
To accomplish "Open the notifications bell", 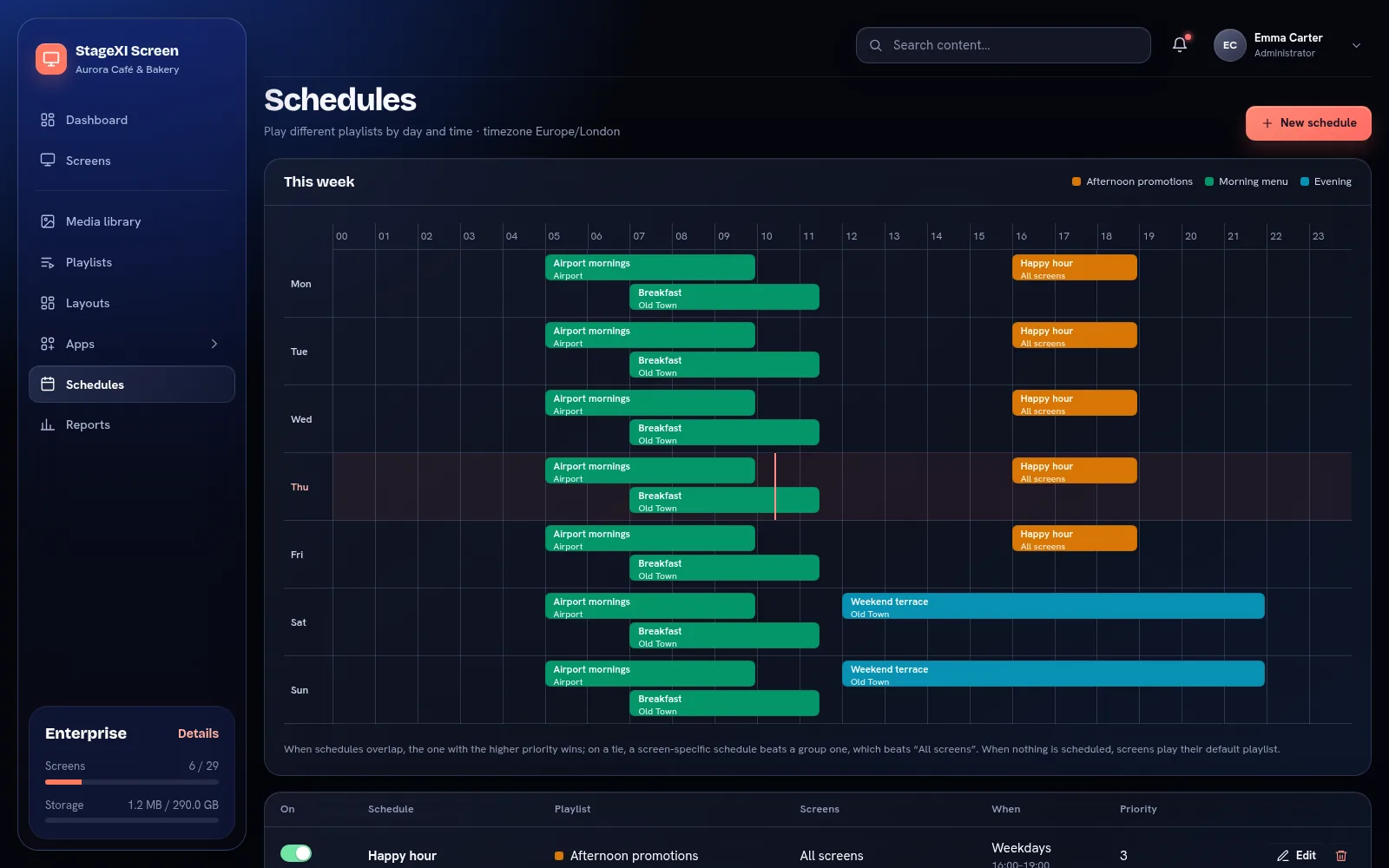I will [x=1180, y=45].
